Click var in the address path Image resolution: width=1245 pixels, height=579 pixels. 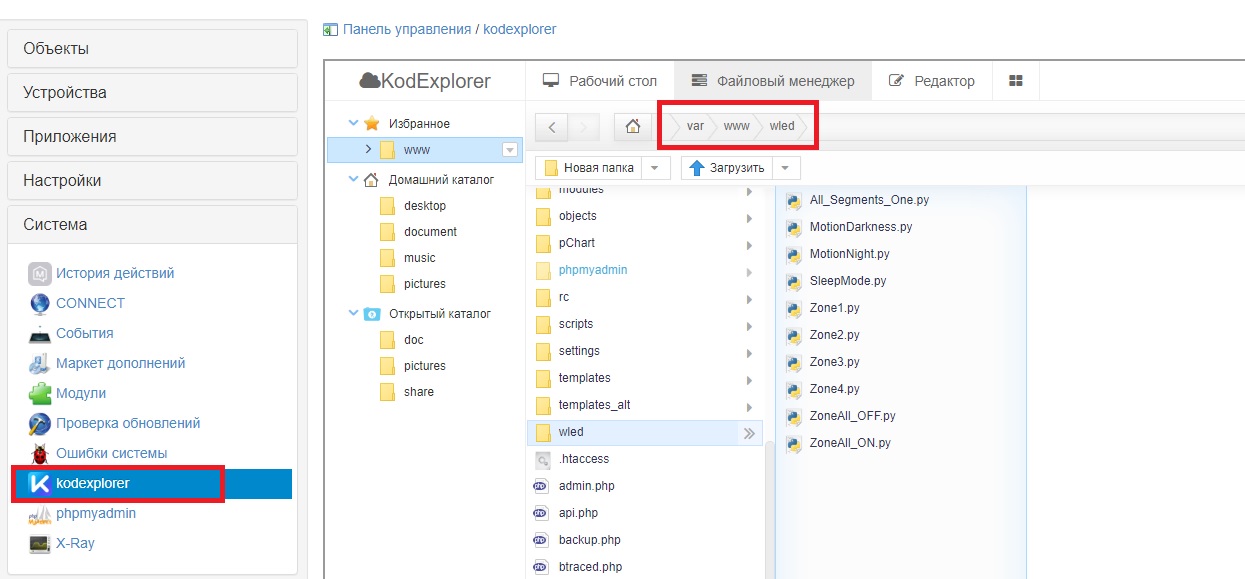(x=695, y=127)
